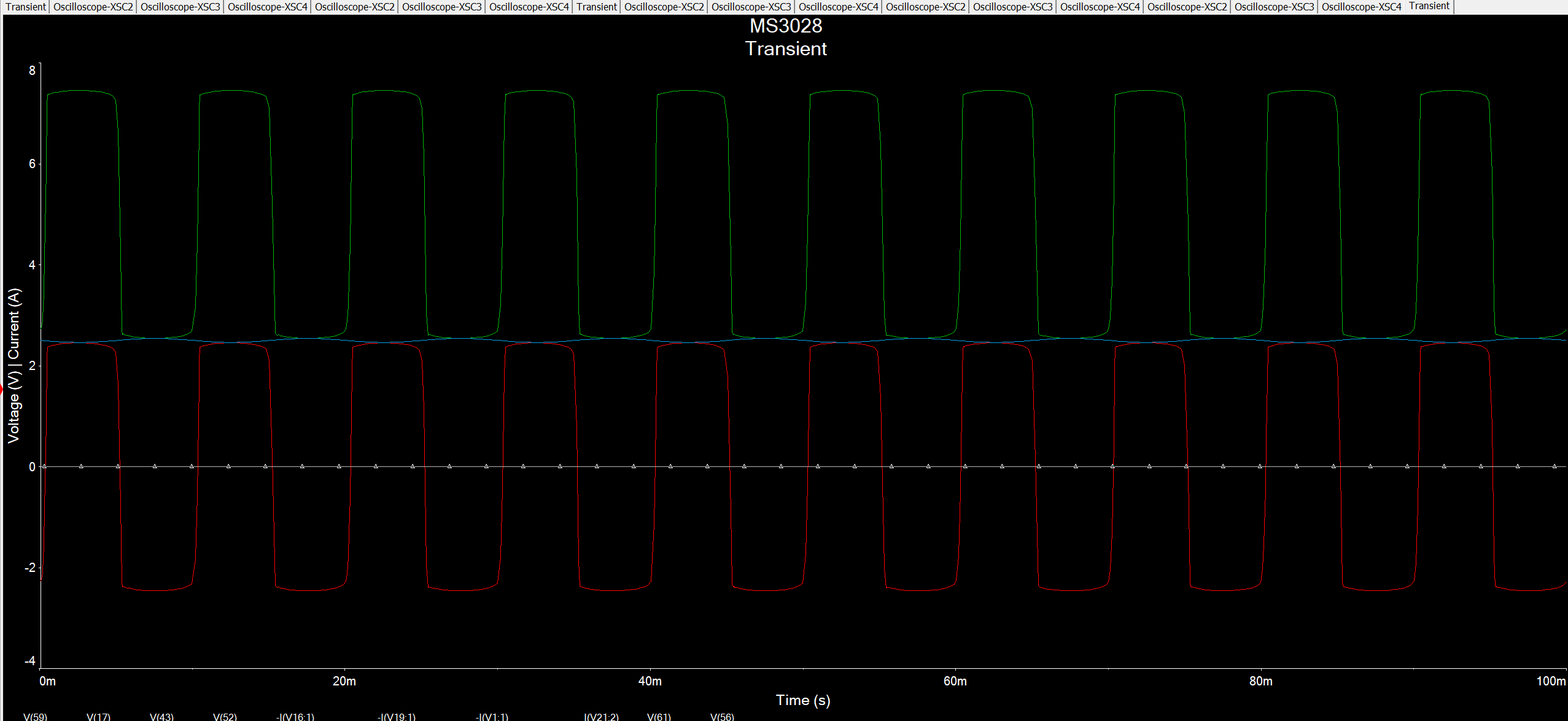The width and height of the screenshot is (1568, 721).
Task: Select the -I(V1:1) legend entry
Action: pyautogui.click(x=492, y=716)
